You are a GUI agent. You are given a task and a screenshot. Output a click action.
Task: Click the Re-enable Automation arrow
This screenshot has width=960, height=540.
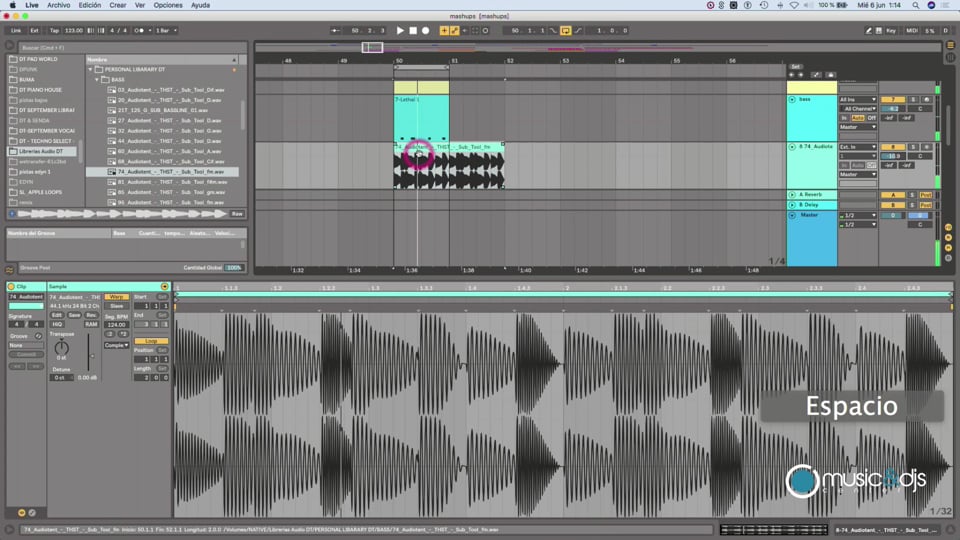465,30
